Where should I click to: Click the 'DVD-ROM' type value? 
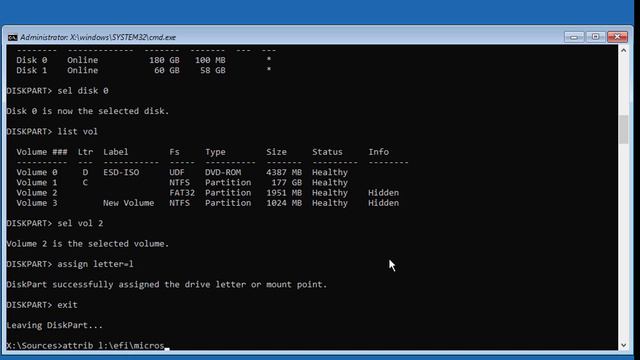223,172
